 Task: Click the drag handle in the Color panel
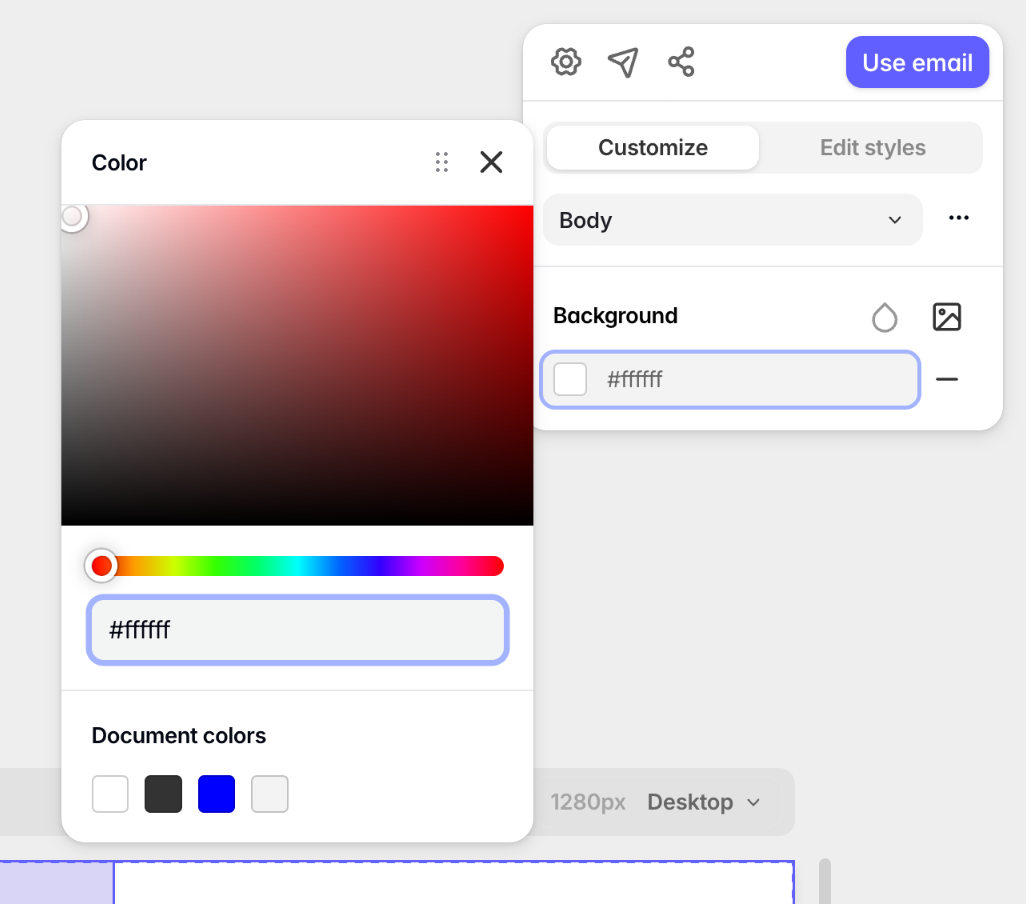click(x=442, y=162)
